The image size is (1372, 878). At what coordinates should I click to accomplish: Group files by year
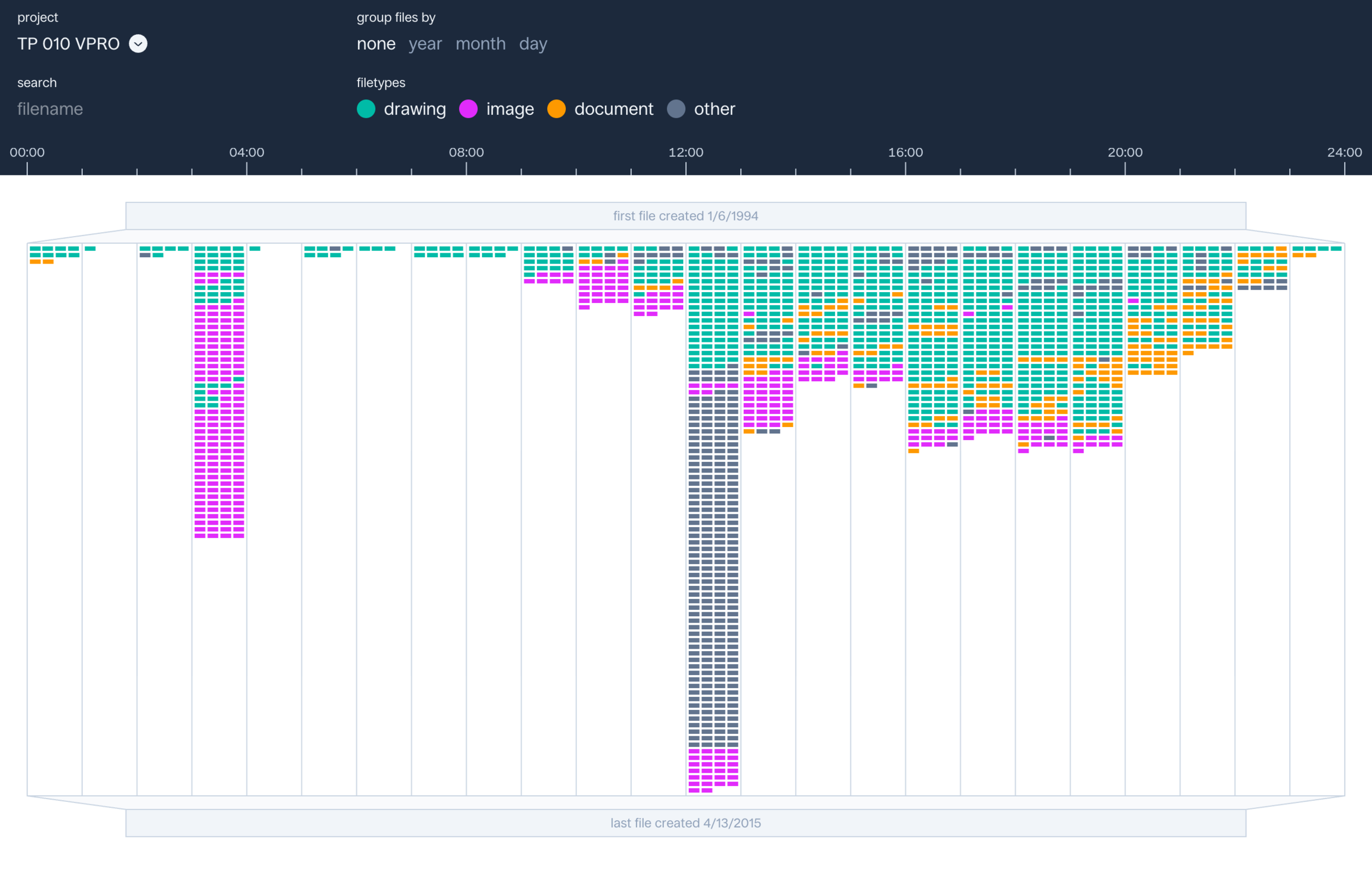(x=425, y=44)
